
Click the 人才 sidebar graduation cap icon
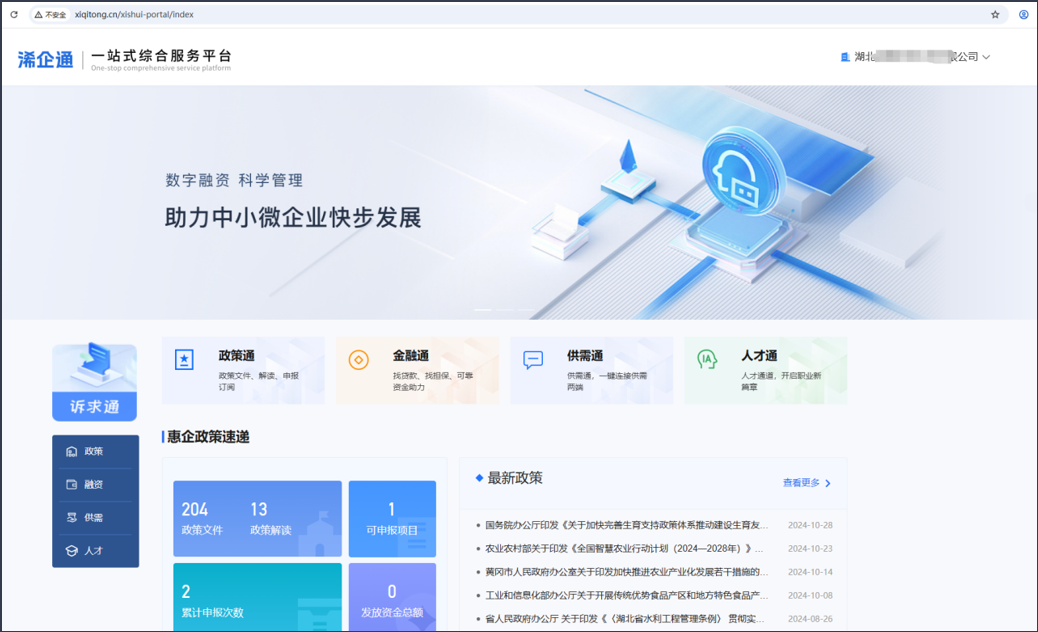[71, 551]
